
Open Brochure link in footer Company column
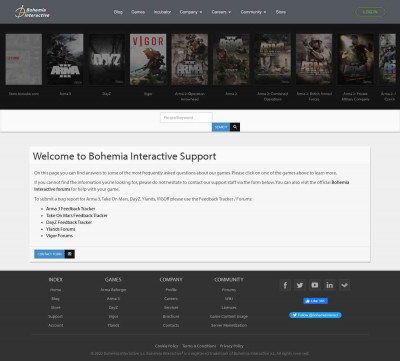tap(171, 316)
